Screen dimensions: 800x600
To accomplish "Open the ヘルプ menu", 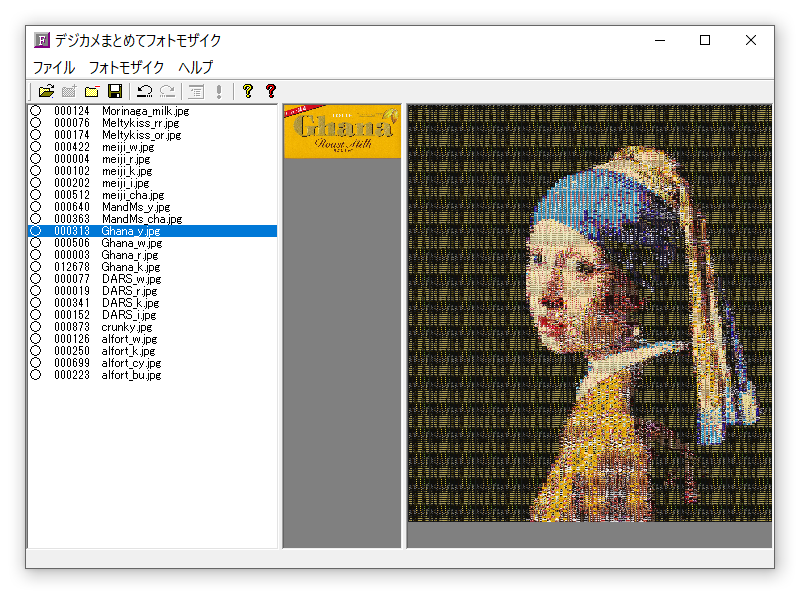I will pos(195,67).
